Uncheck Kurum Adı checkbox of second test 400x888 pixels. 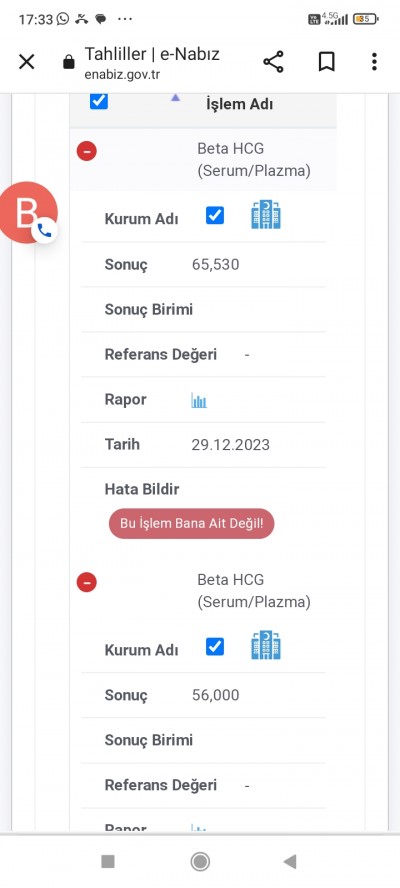pyautogui.click(x=215, y=646)
